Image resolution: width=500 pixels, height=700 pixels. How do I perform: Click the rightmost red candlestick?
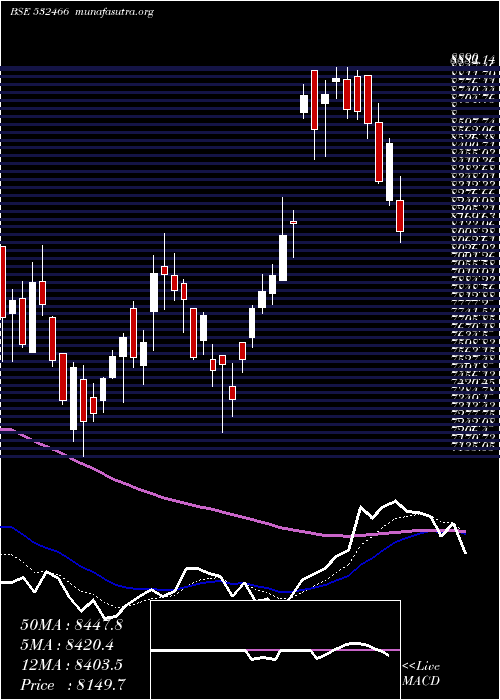400,216
